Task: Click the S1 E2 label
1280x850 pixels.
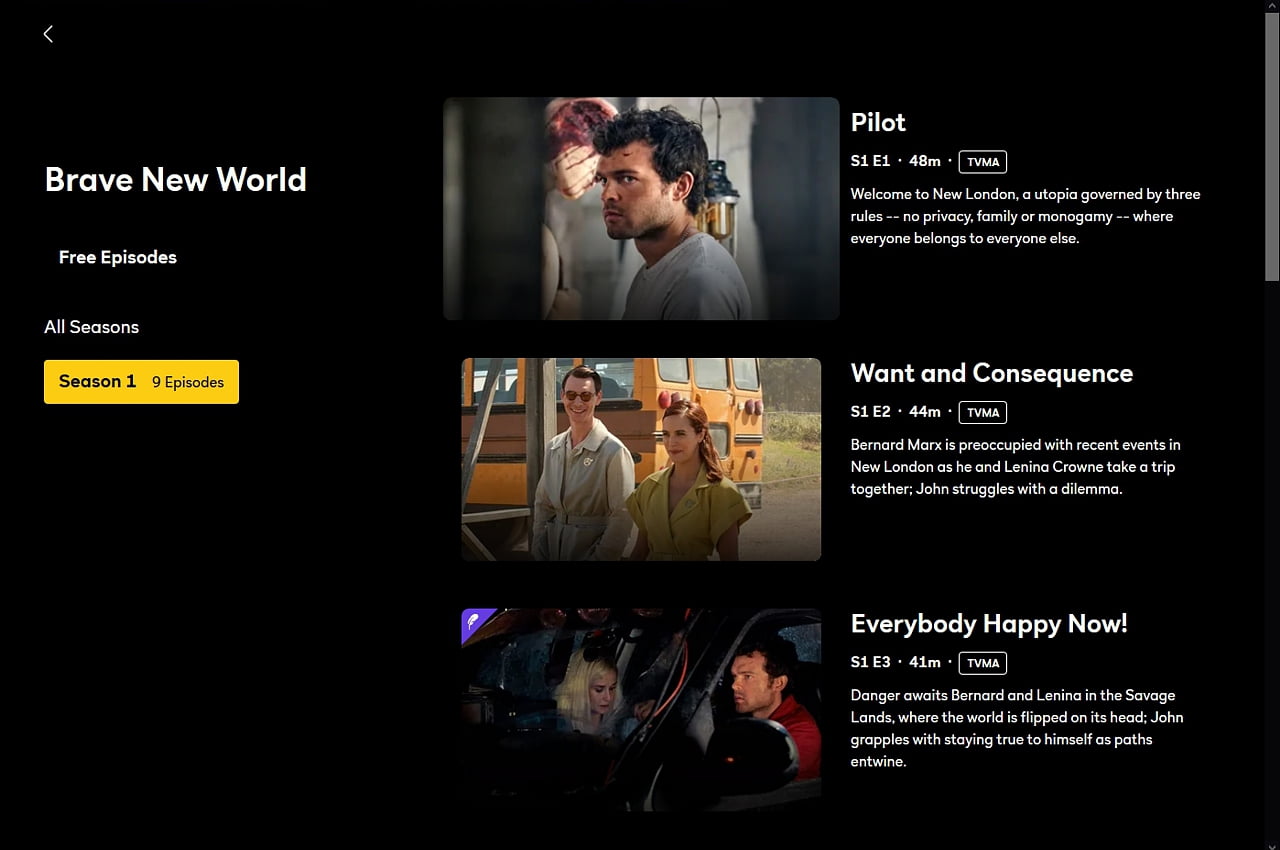Action: coord(870,412)
